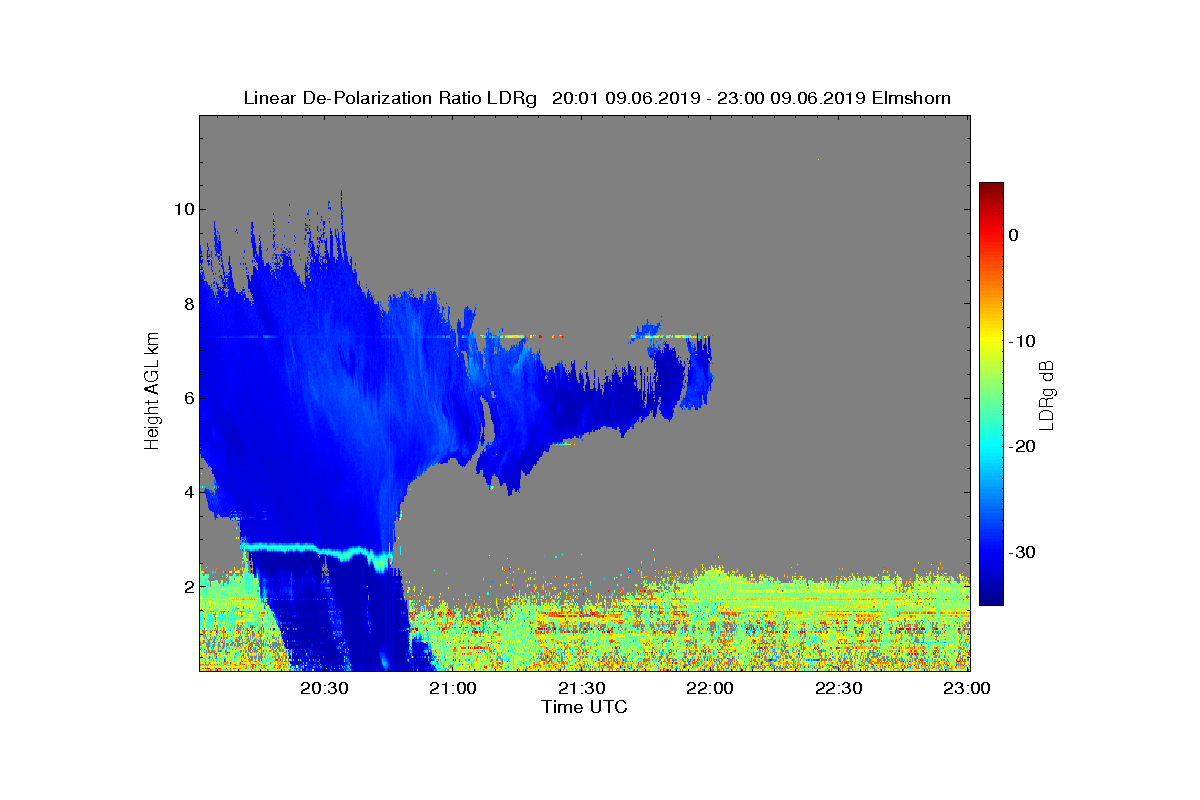1200x800 pixels.
Task: Click the height tick label 8
Action: [x=187, y=303]
